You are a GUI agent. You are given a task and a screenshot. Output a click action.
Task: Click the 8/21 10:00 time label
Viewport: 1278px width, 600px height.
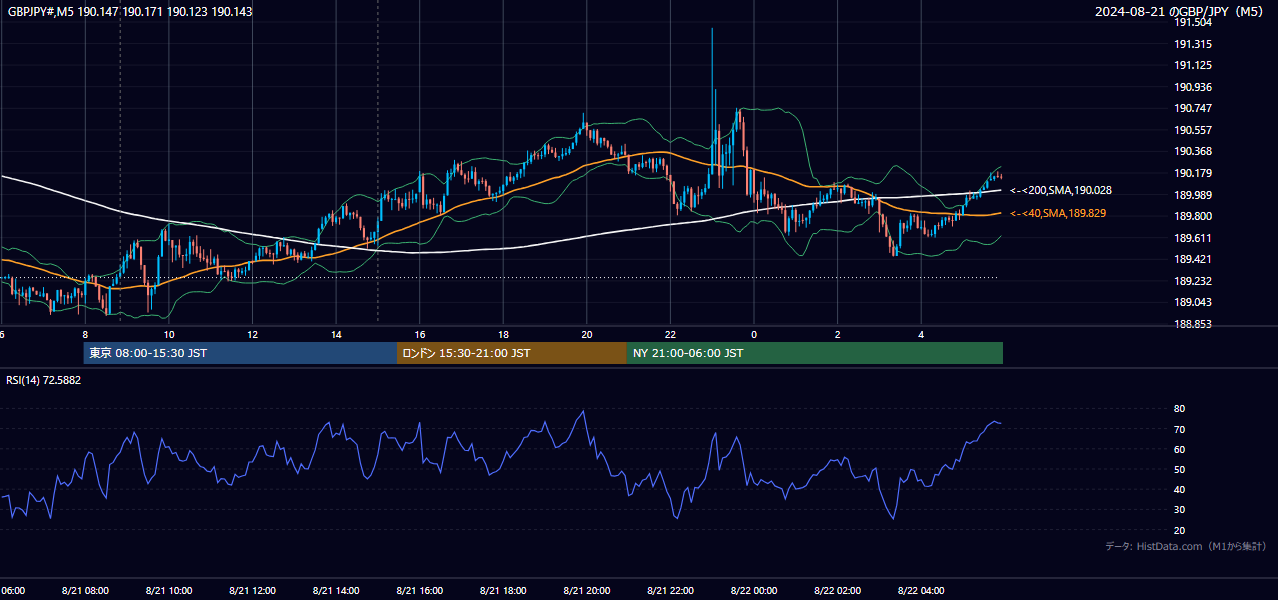[169, 590]
